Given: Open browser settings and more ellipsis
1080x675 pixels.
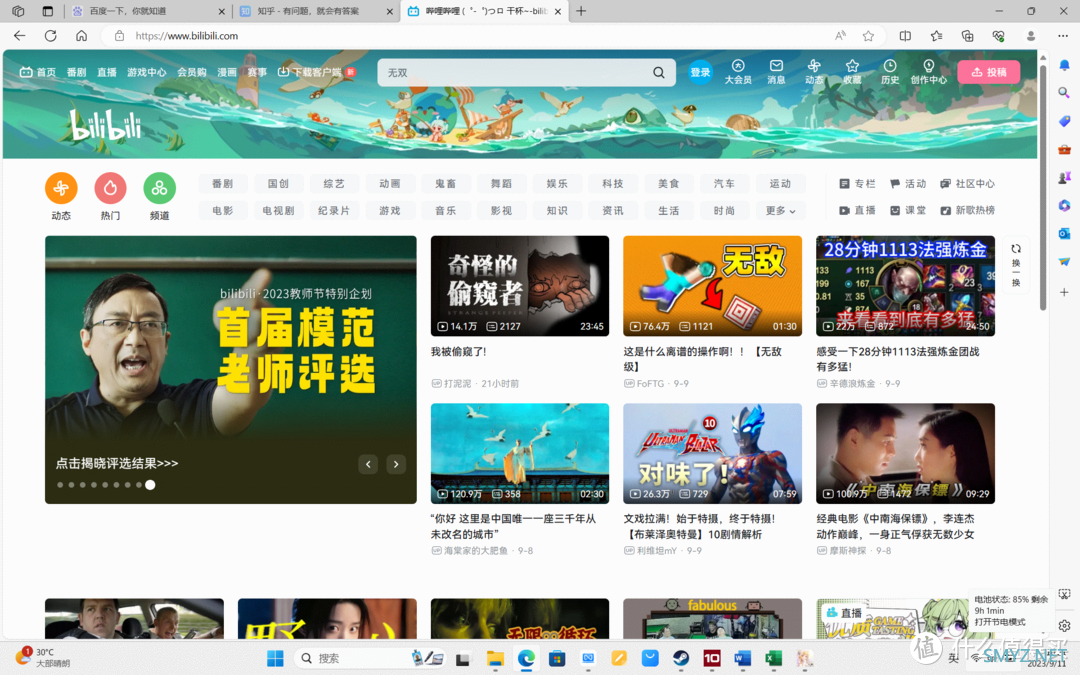Looking at the screenshot, I should (1063, 36).
